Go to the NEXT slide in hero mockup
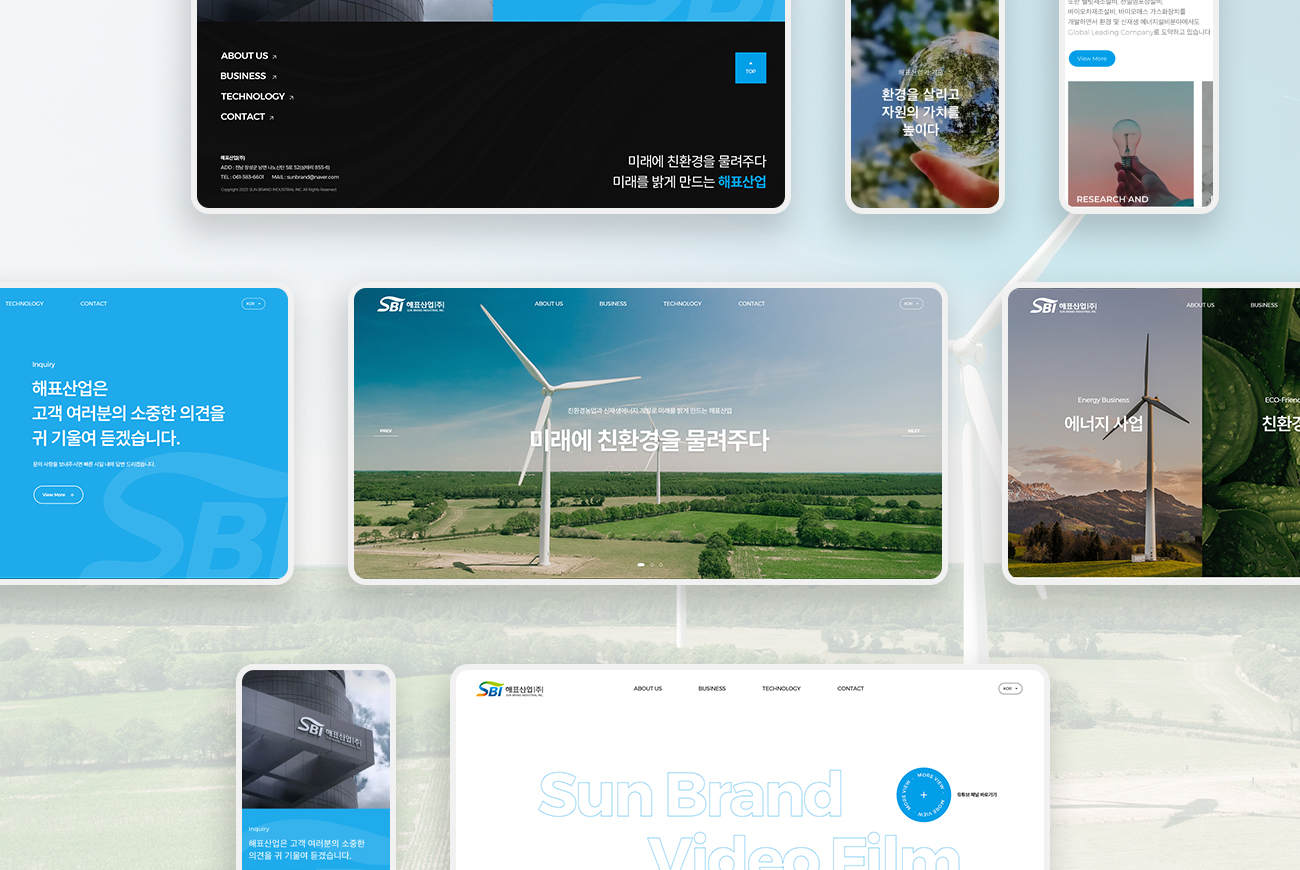Image resolution: width=1300 pixels, height=870 pixels. [x=913, y=432]
